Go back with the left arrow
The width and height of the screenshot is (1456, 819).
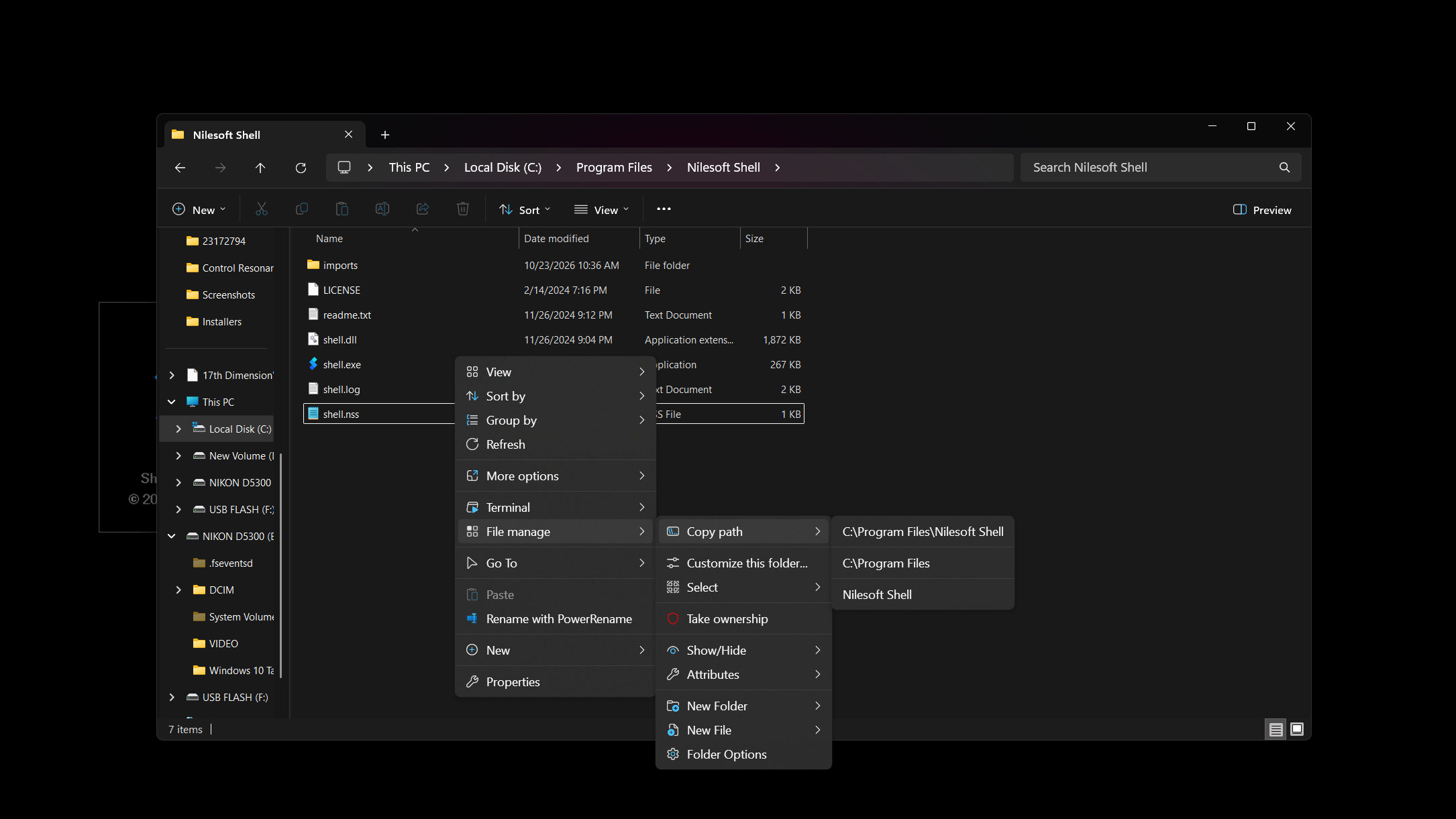(x=180, y=168)
